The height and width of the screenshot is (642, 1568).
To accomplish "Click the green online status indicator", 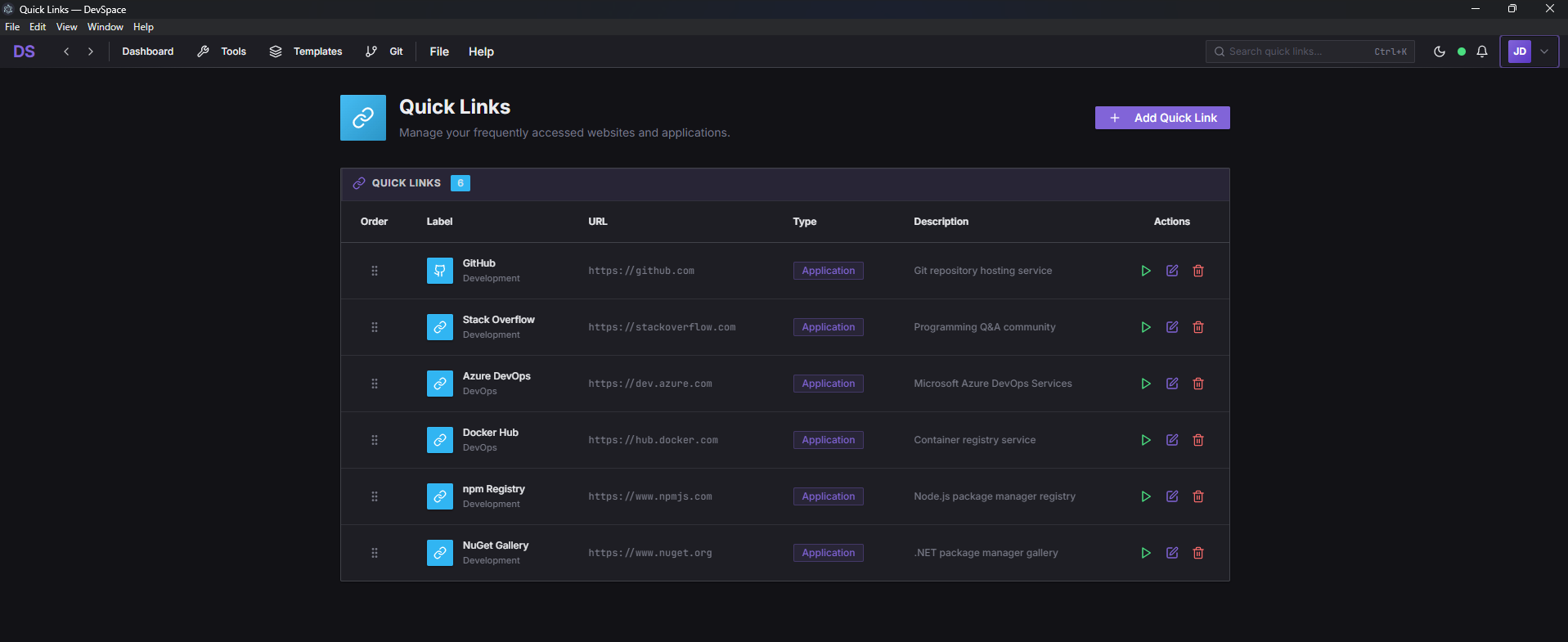I will click(1462, 52).
